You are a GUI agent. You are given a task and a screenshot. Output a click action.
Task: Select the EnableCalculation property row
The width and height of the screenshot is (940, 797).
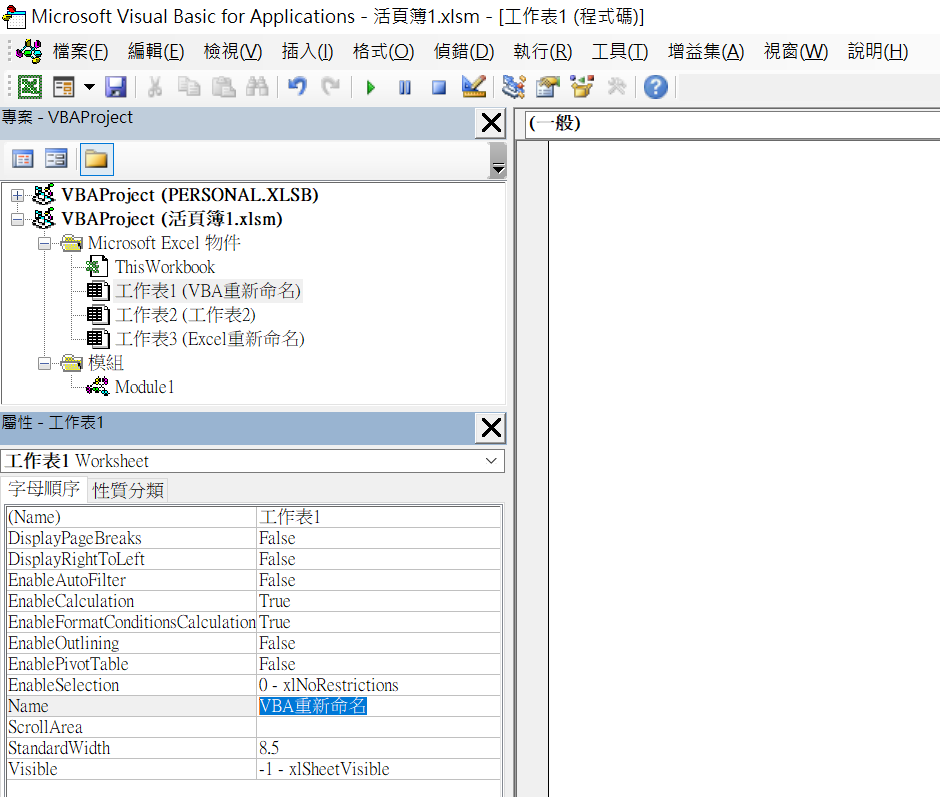pos(254,601)
